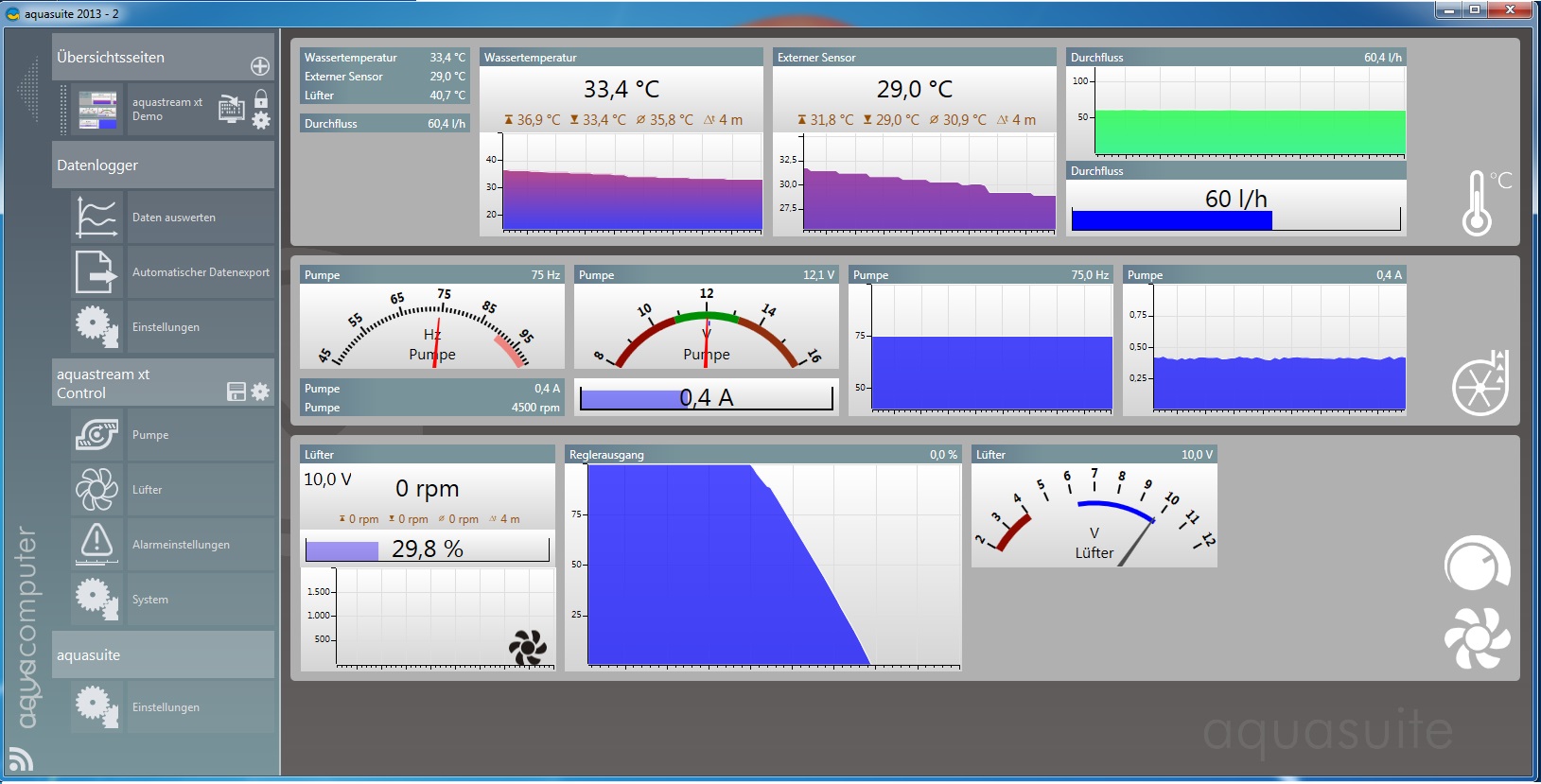Click the Externer Sensor 29,0 °C table row
Image resolution: width=1541 pixels, height=784 pixels.
pos(385,77)
